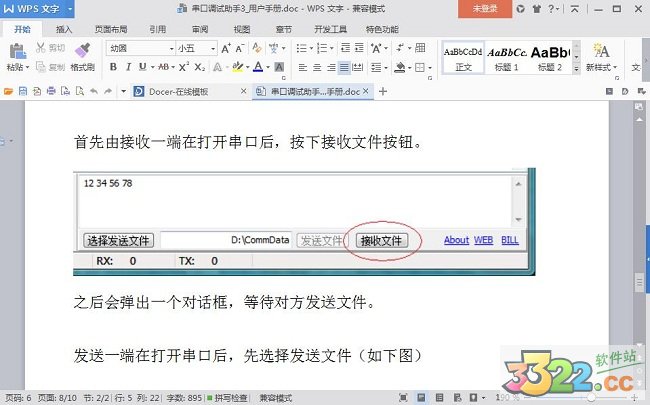Save document via quick access floppy icon
This screenshot has width=650, height=405.
23,91
